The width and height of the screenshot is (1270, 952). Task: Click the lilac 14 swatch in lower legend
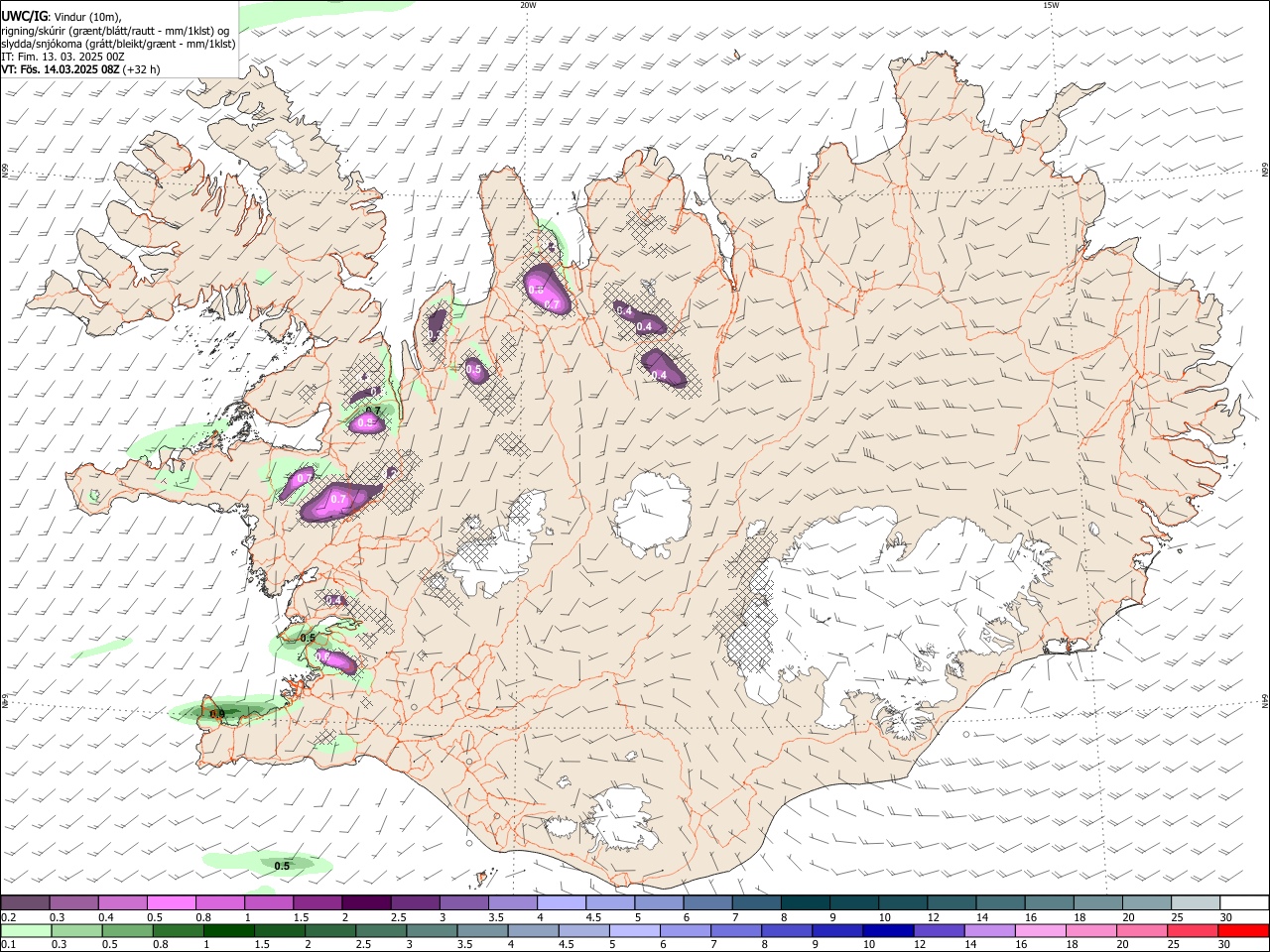click(x=989, y=931)
